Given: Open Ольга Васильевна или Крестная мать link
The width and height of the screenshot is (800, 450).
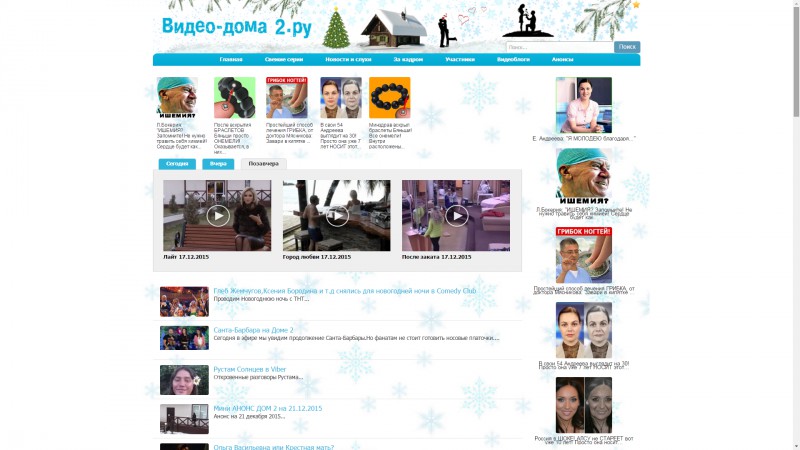Looking at the screenshot, I should click(x=273, y=447).
